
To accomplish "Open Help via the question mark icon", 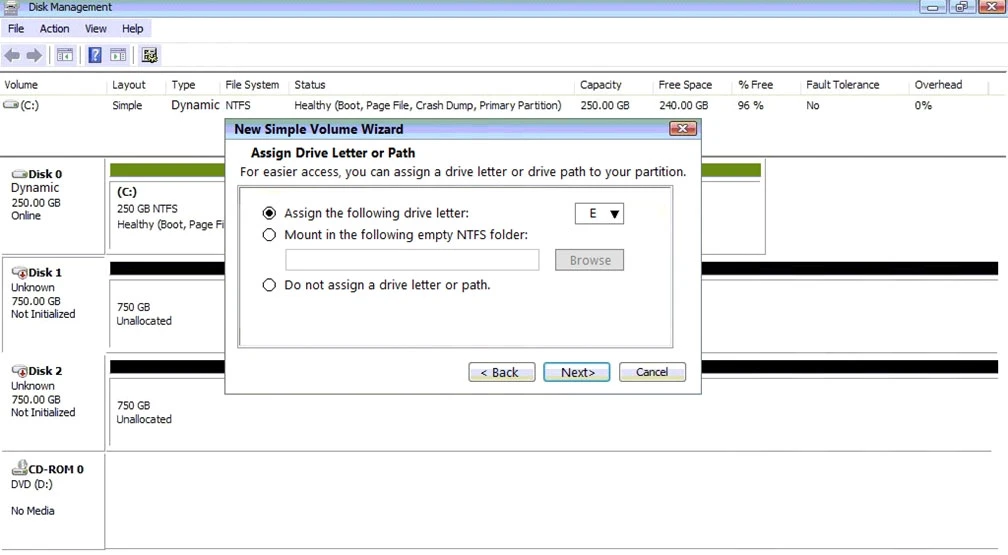I will tap(95, 56).
